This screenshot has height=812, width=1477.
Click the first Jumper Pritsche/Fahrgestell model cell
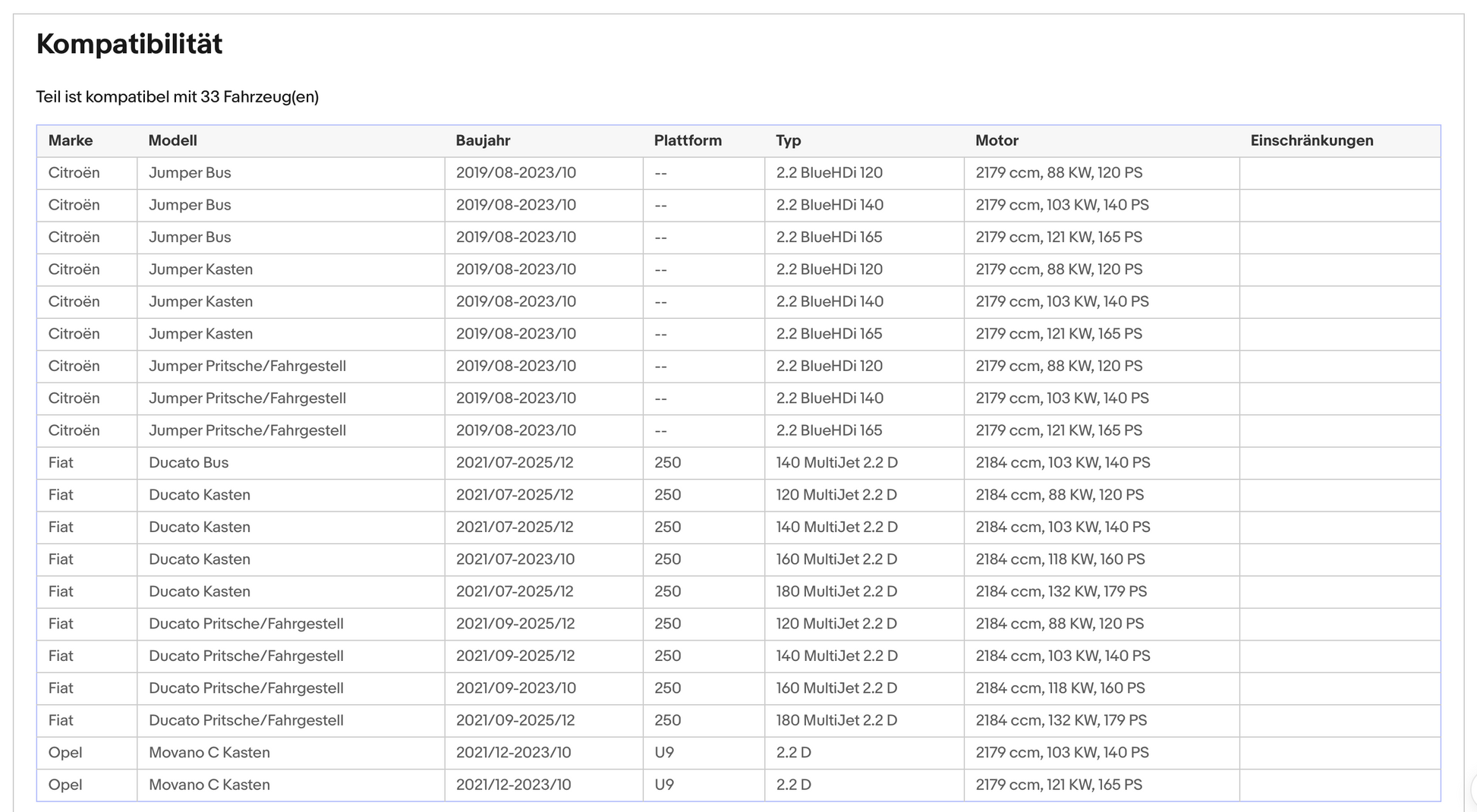[x=291, y=367]
